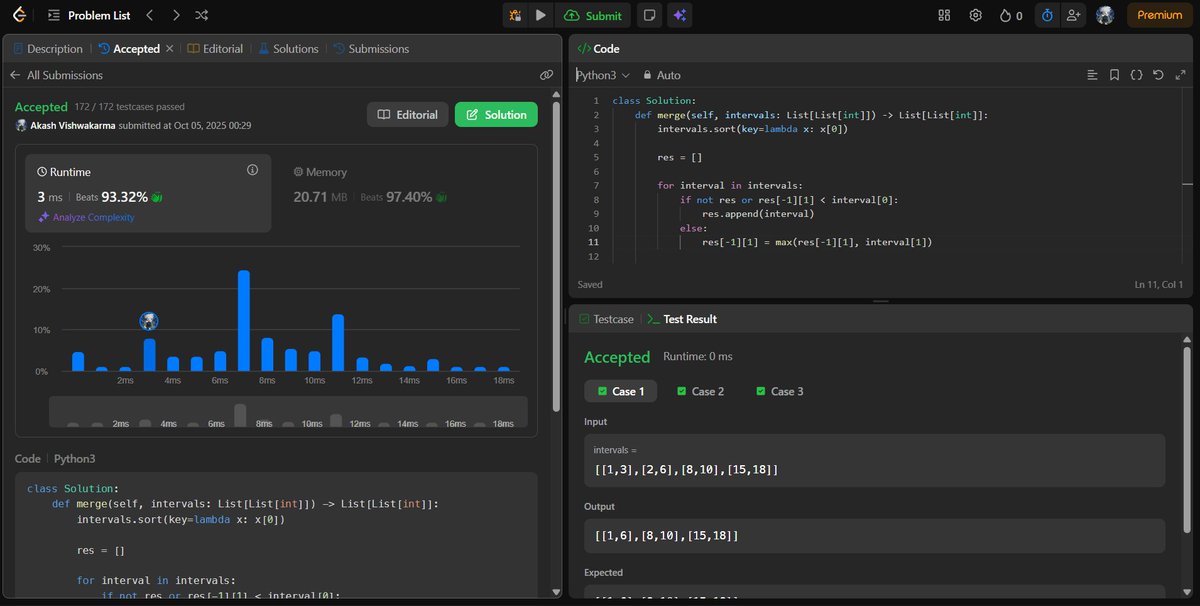The image size is (1200, 606).
Task: Close the Accepted tab
Action: pos(169,48)
